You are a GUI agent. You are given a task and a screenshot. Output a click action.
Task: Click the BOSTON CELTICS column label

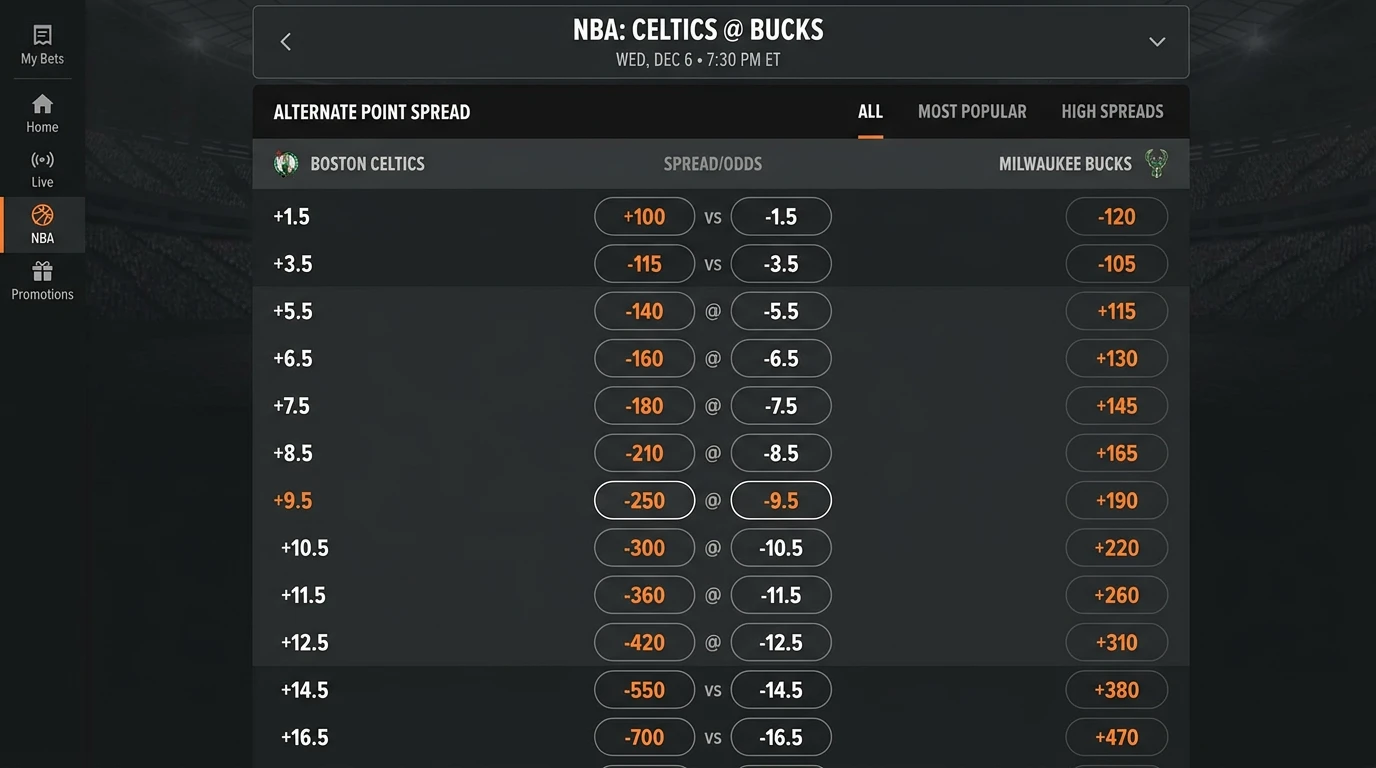pos(367,164)
